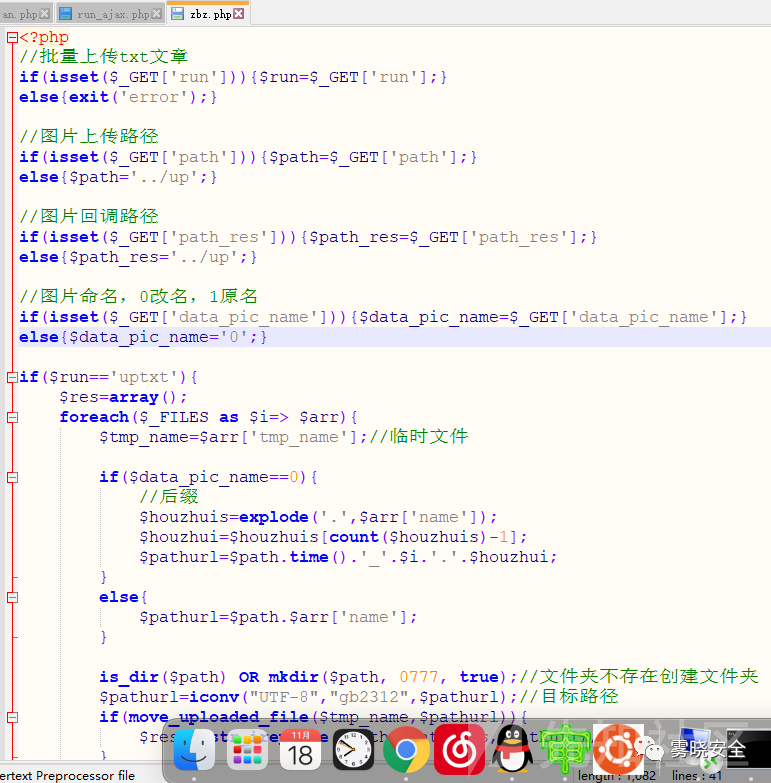Click the line $run=$_GET['run'] isset check
The width and height of the screenshot is (771, 783).
pyautogui.click(x=233, y=77)
